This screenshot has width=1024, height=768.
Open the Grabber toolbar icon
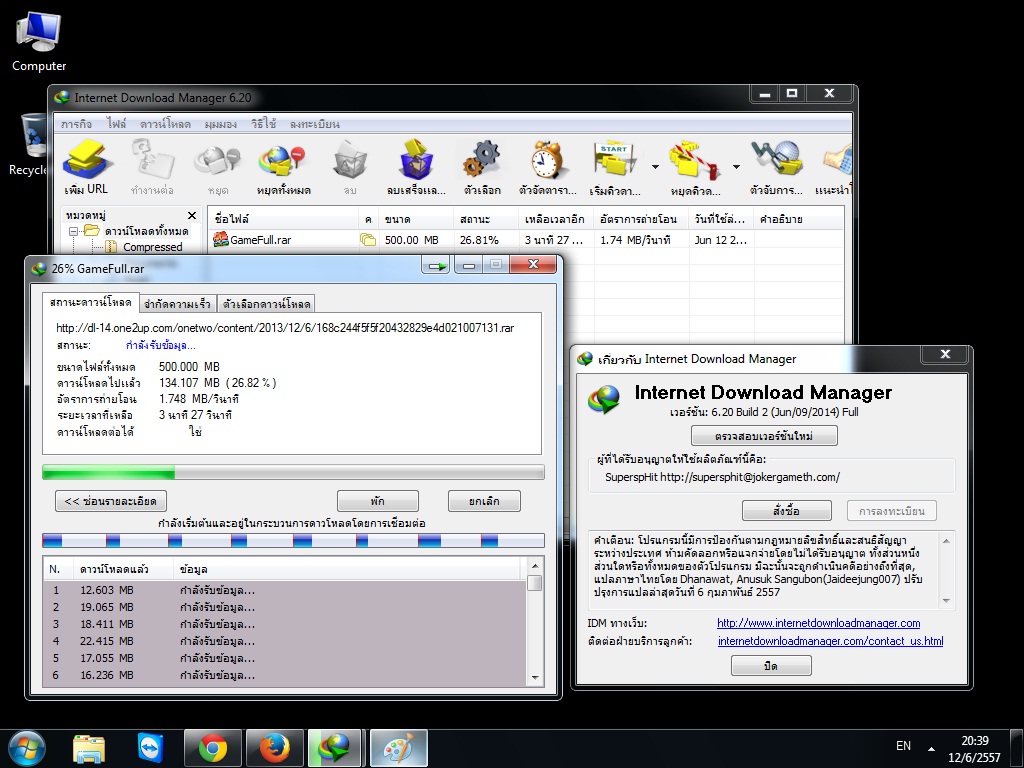click(x=776, y=167)
